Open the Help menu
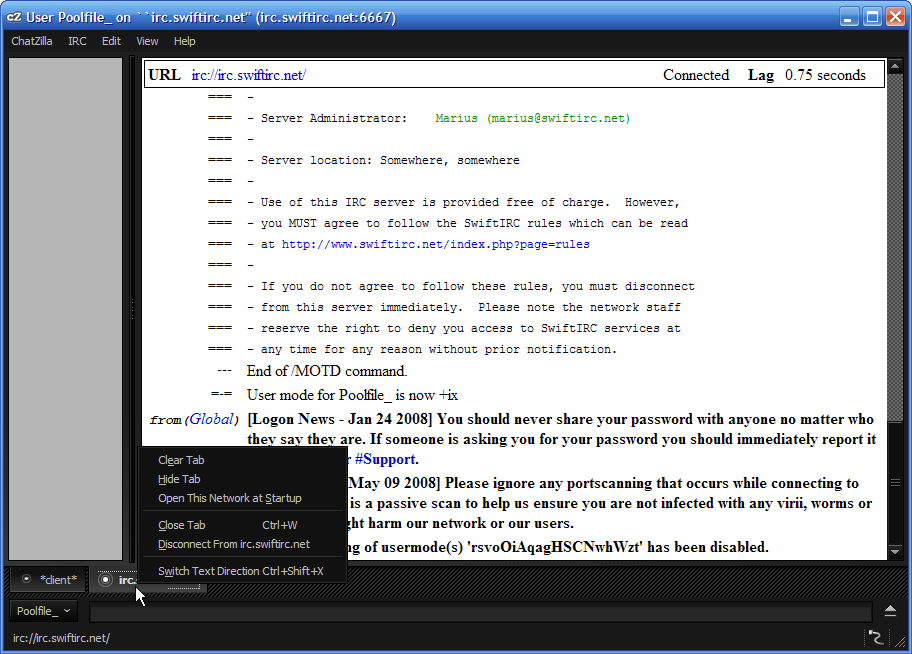This screenshot has width=912, height=654. 184,41
